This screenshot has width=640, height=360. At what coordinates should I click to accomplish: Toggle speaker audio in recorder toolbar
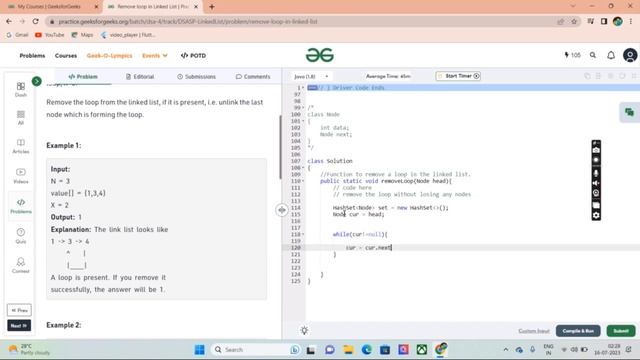click(x=596, y=183)
